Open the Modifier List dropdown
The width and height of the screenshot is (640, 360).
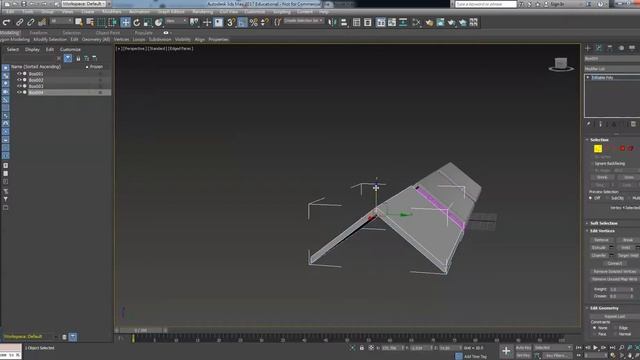tap(612, 69)
